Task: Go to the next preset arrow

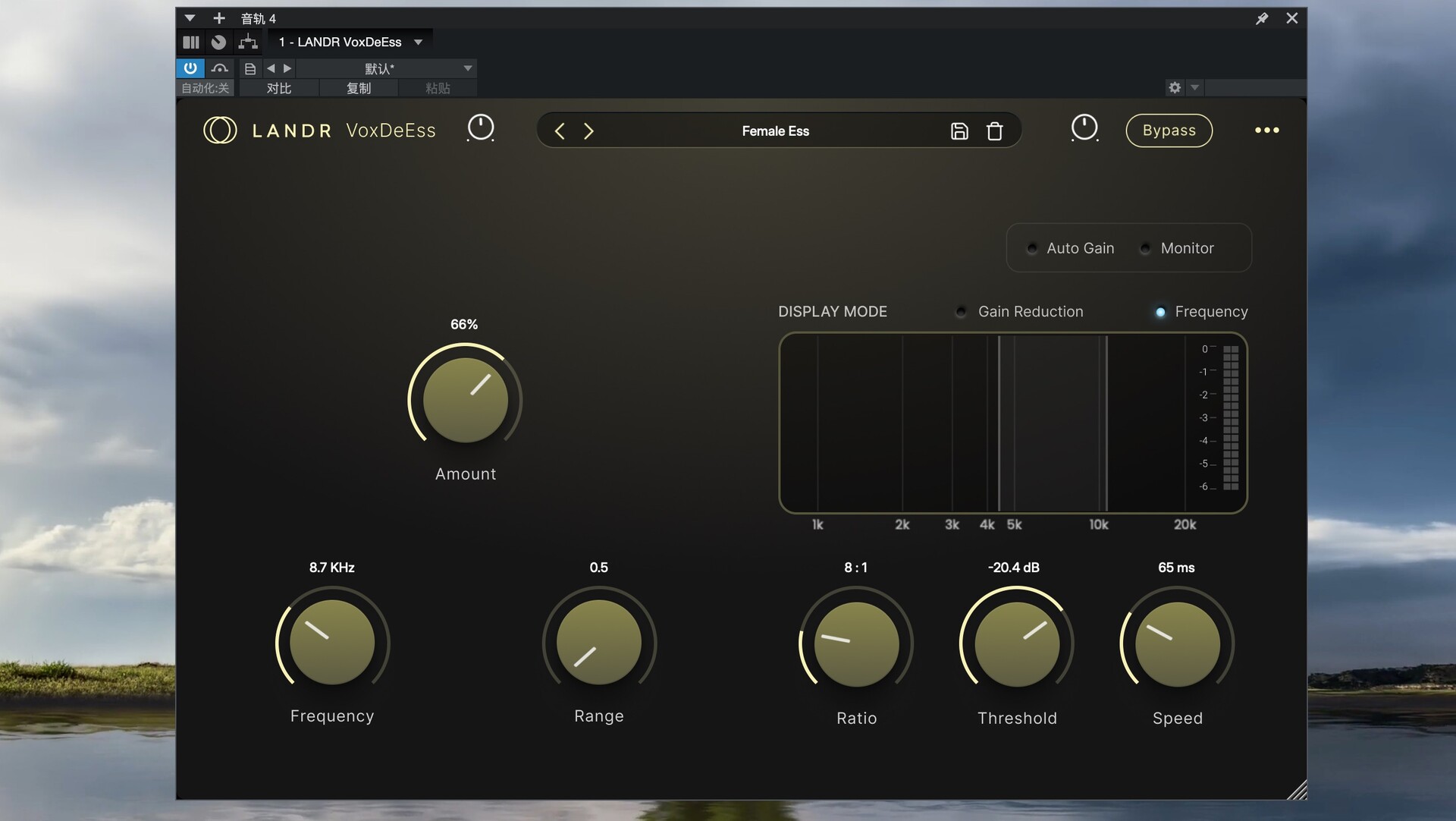Action: (x=588, y=131)
